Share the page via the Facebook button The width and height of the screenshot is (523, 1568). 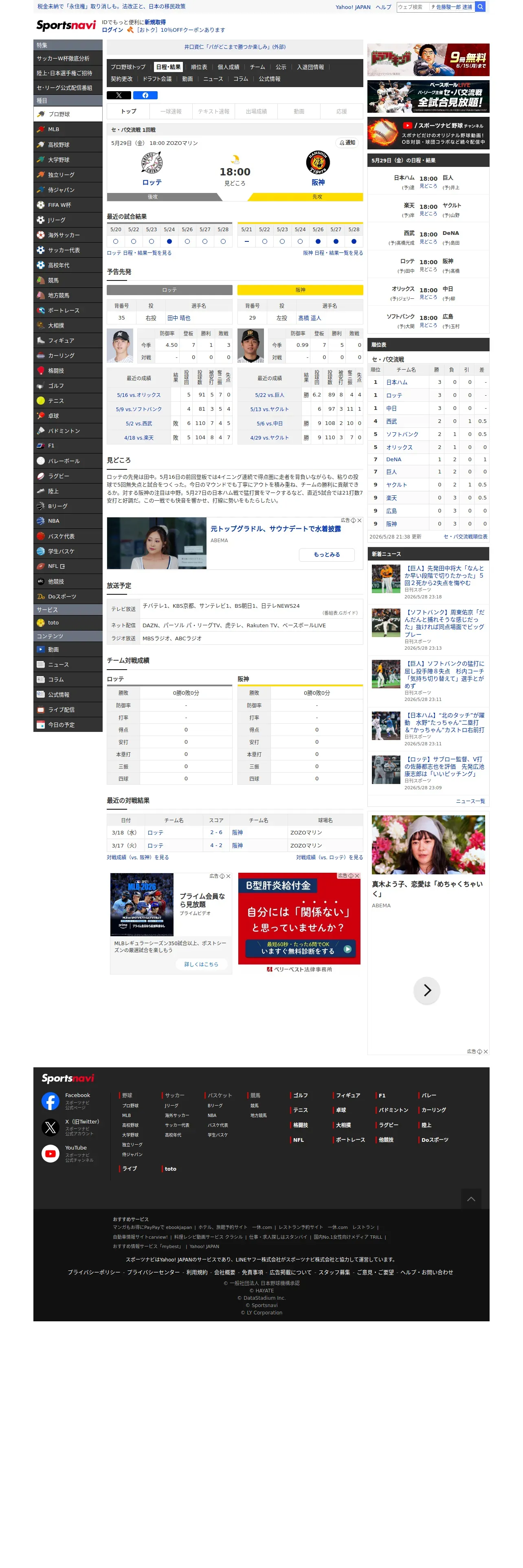click(x=145, y=95)
